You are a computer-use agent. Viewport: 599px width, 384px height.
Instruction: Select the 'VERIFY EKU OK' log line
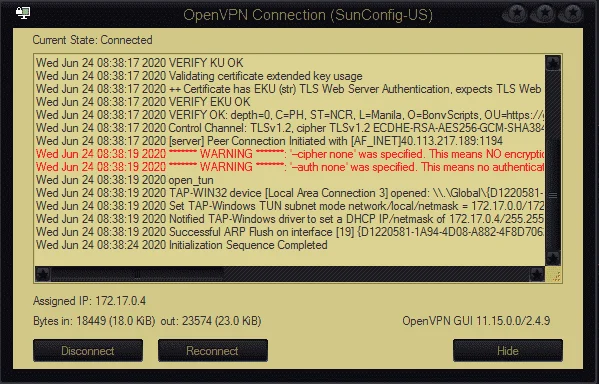(143, 102)
